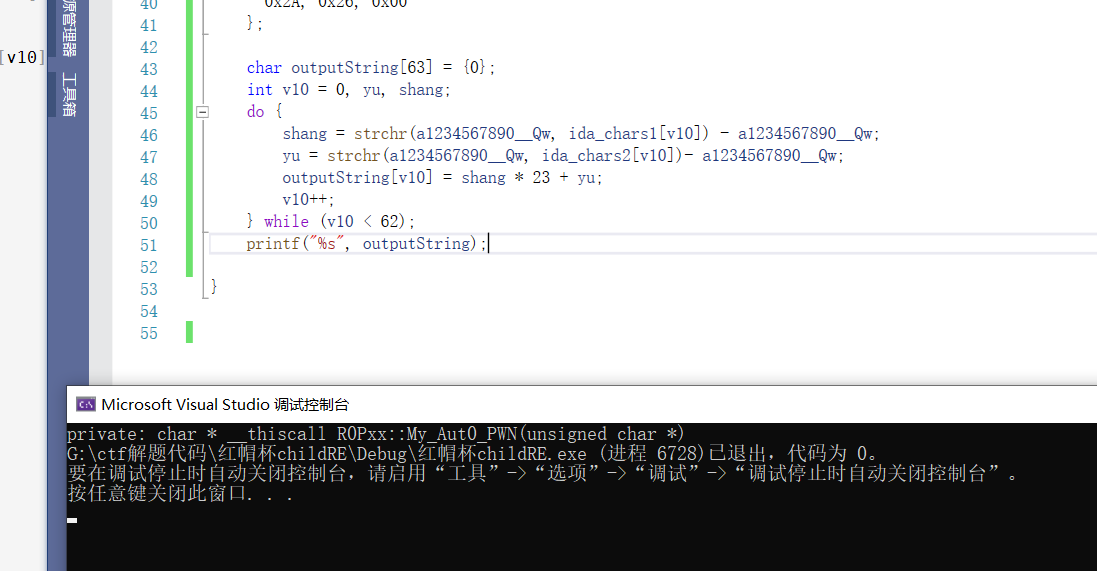
Task: Click the press-any-key console line
Action: click(180, 494)
